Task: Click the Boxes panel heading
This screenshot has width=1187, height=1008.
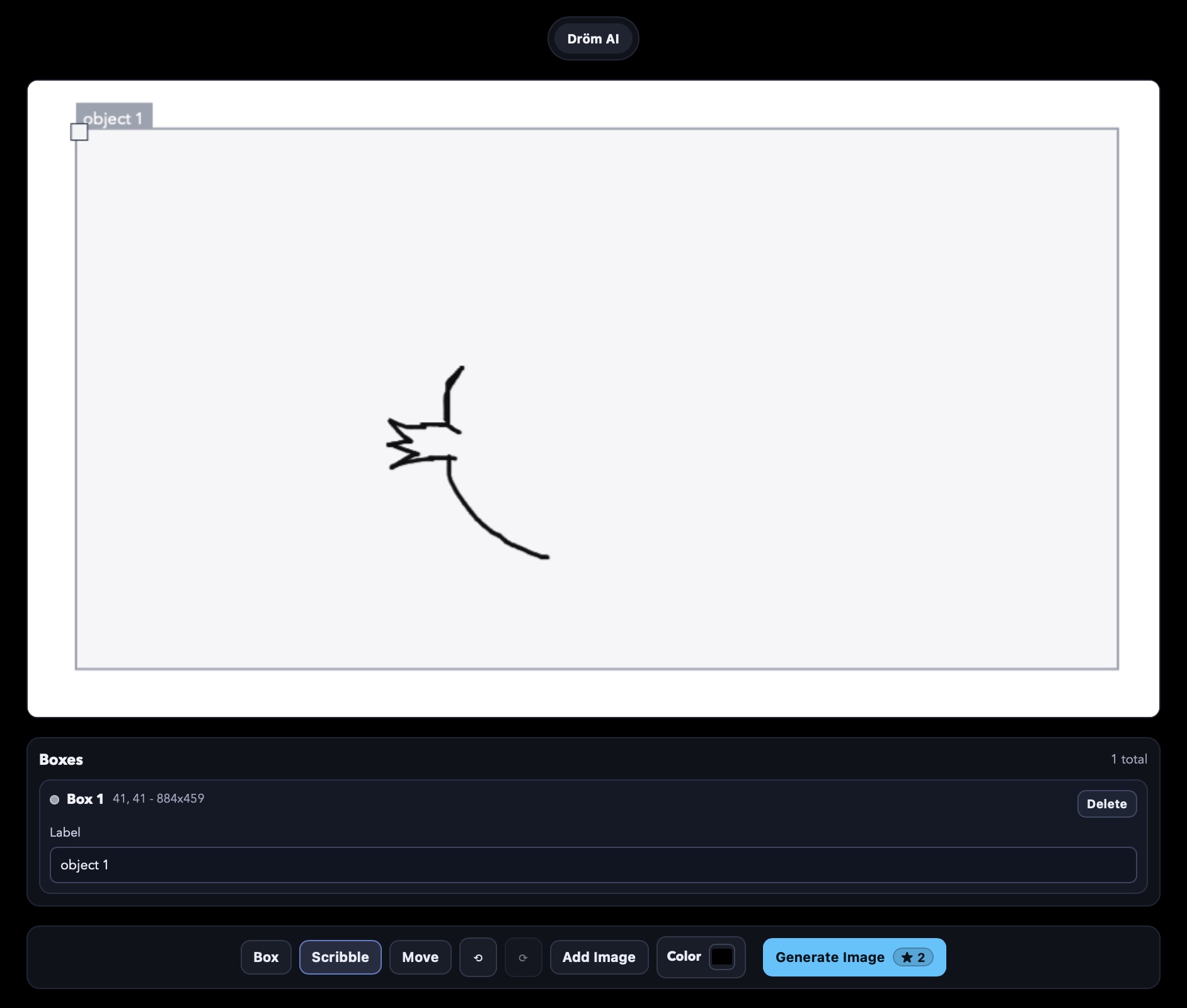Action: click(61, 760)
